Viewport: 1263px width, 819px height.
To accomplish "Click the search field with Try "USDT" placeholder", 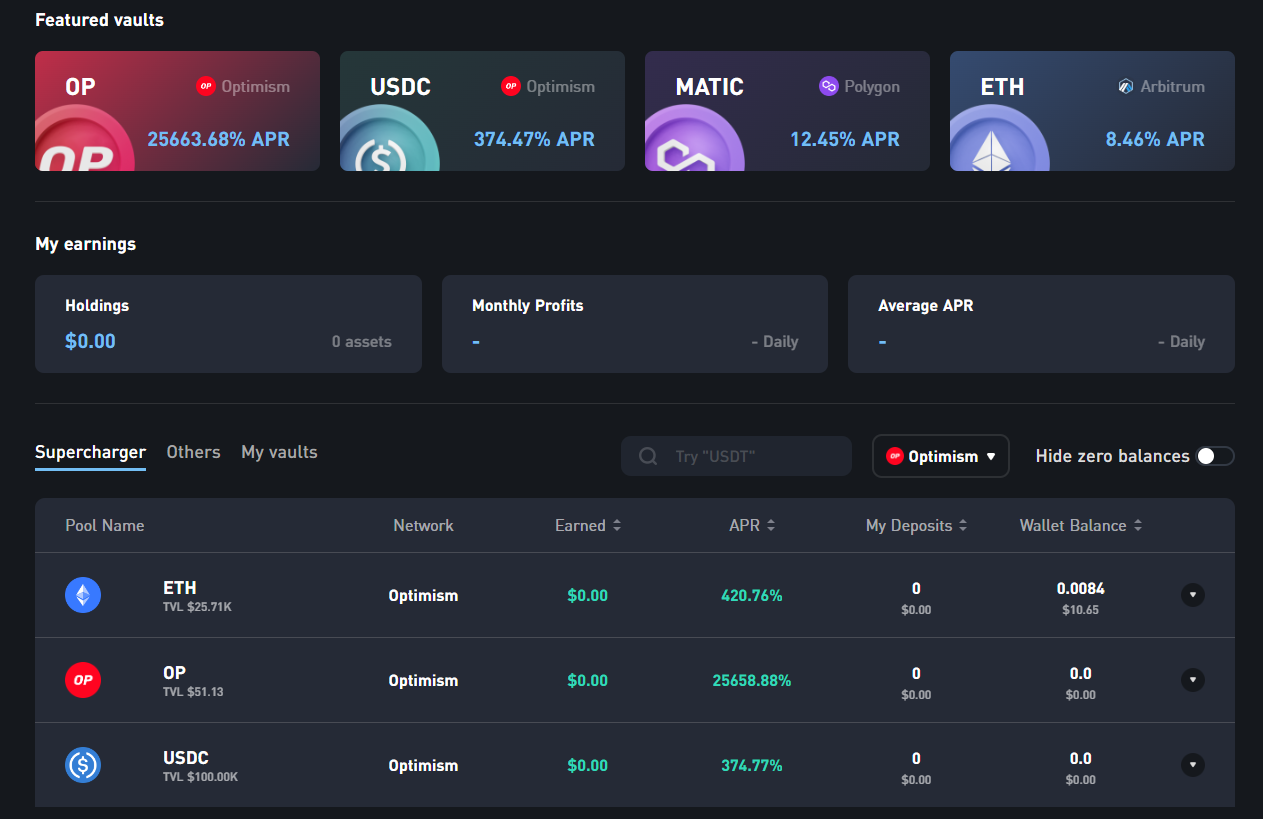I will [x=736, y=456].
